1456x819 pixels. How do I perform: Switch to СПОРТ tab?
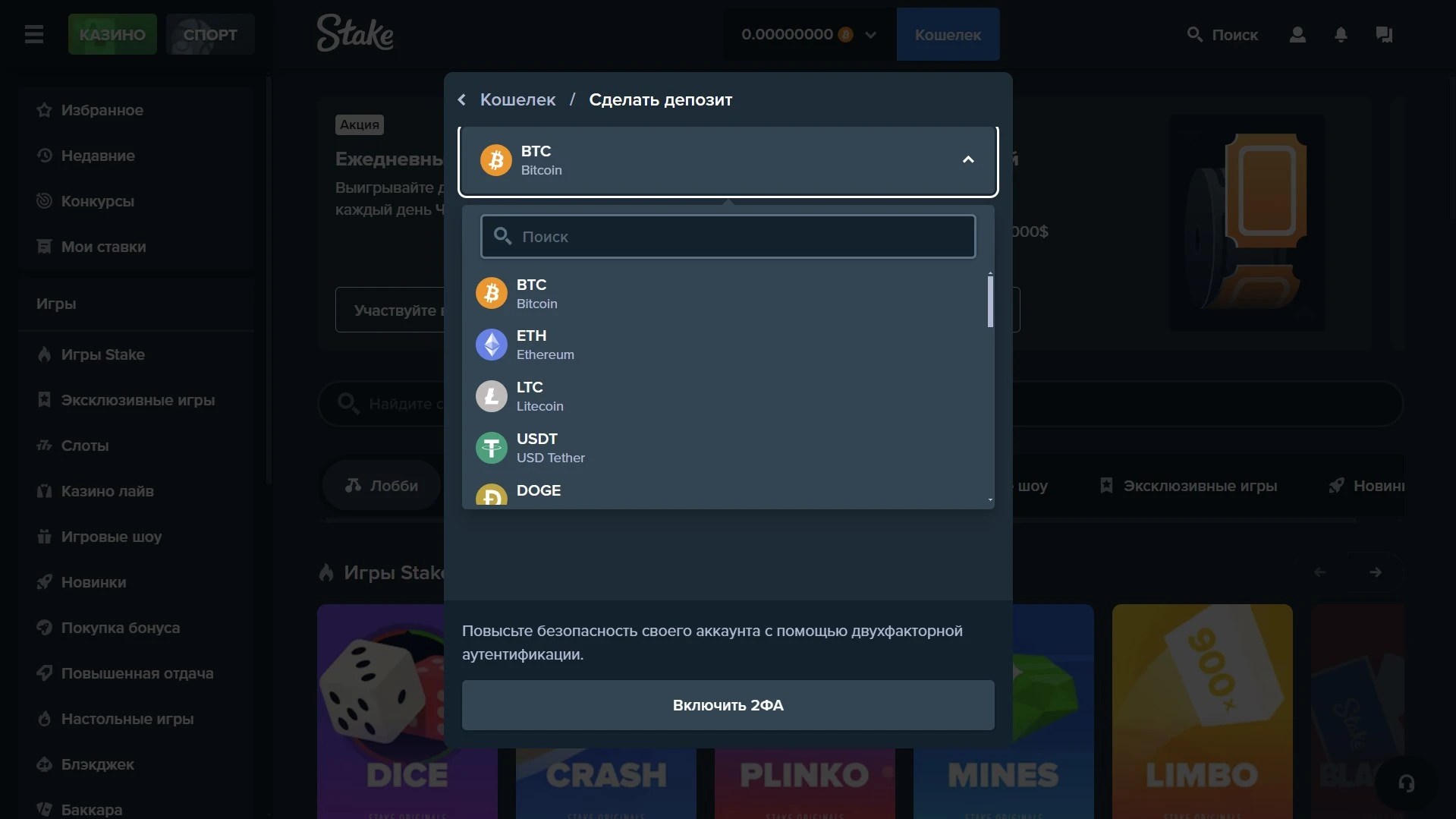click(210, 34)
